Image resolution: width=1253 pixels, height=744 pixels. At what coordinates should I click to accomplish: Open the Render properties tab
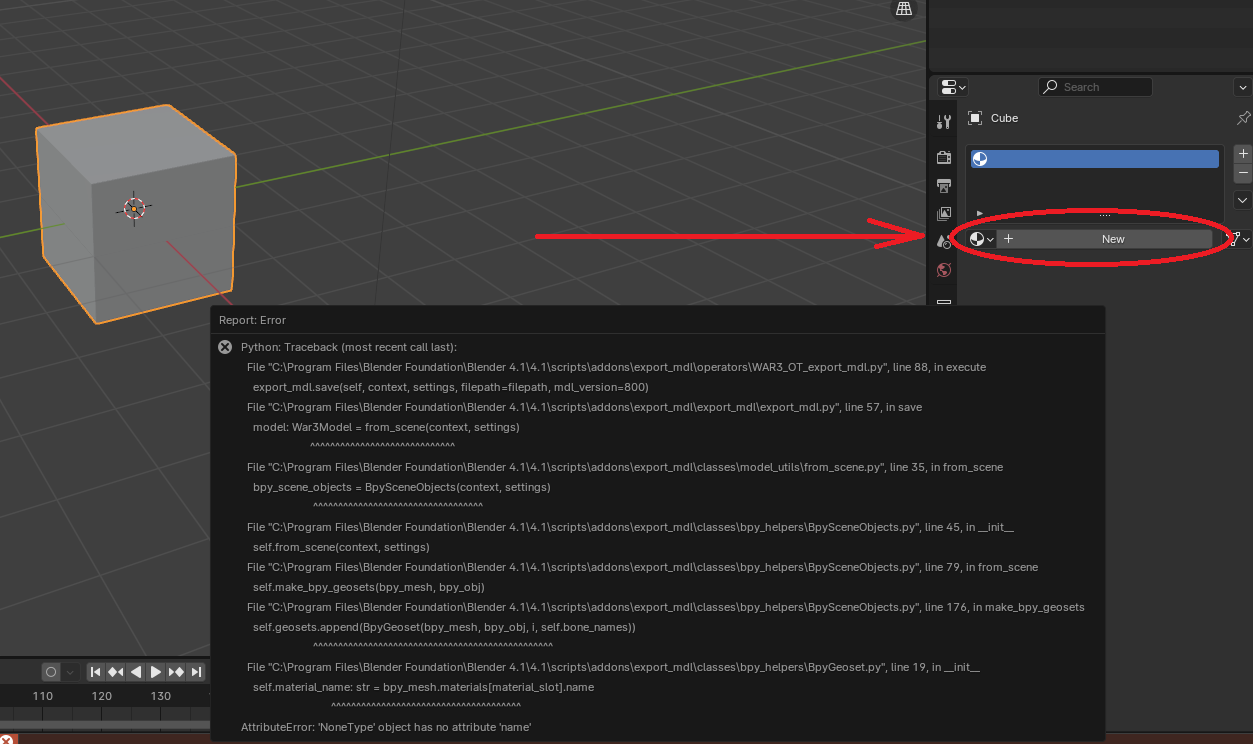click(x=944, y=157)
